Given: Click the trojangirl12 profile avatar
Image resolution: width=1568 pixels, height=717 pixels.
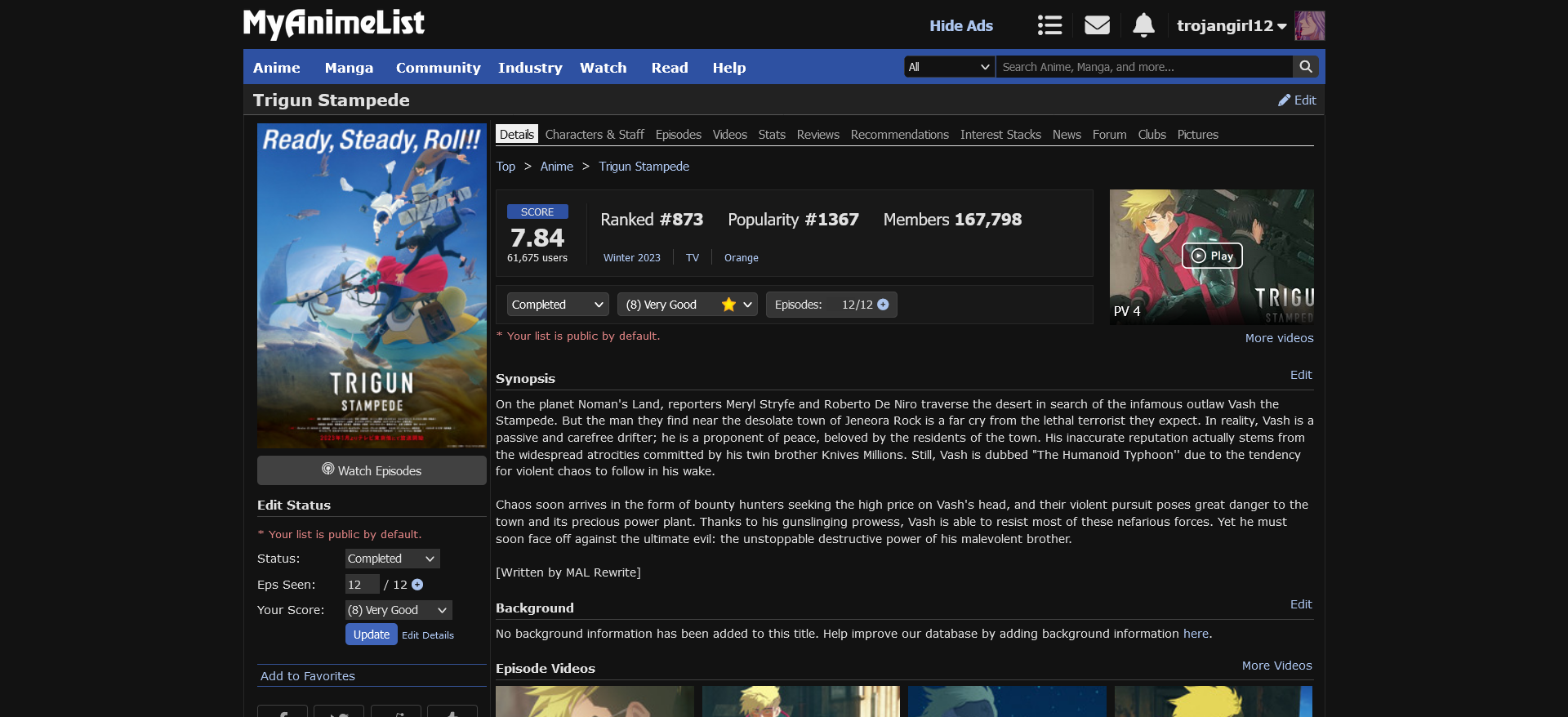Looking at the screenshot, I should pos(1309,25).
